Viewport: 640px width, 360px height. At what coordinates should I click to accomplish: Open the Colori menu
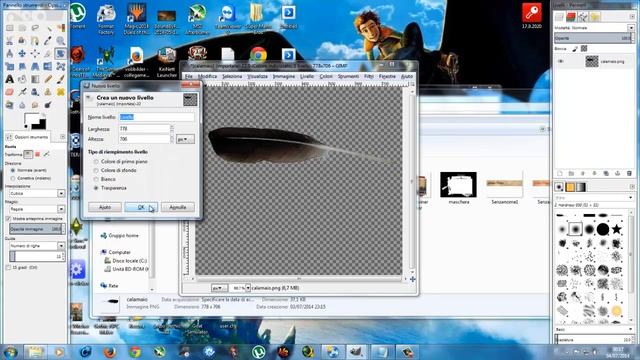pyautogui.click(x=326, y=76)
